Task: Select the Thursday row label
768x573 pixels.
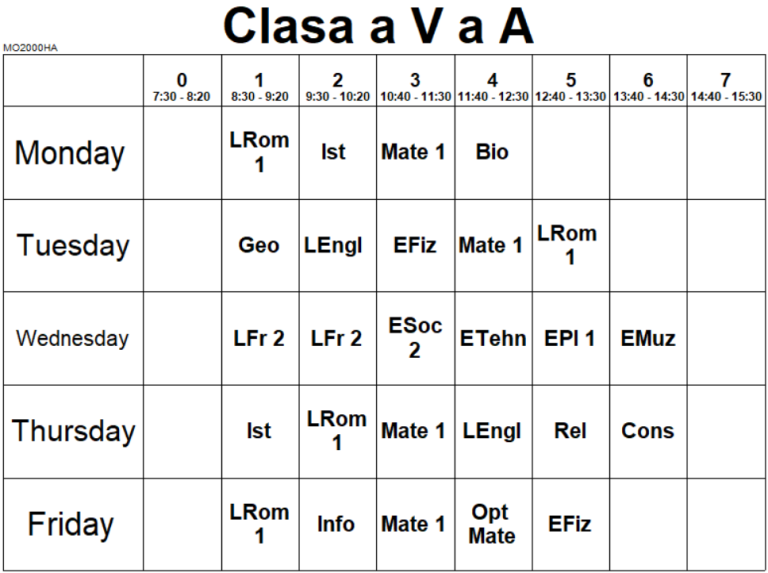Action: click(71, 431)
